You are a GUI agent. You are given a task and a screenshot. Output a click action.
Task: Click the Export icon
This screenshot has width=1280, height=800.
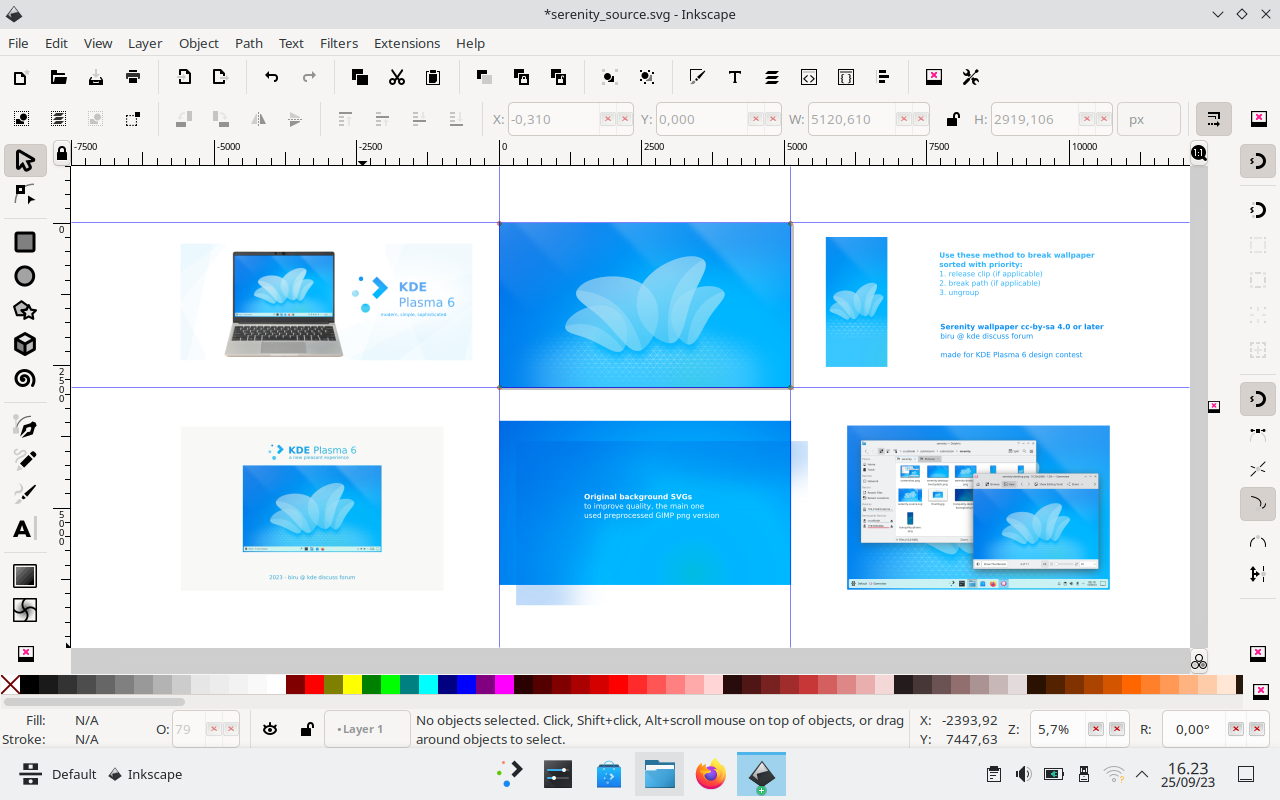tap(221, 77)
